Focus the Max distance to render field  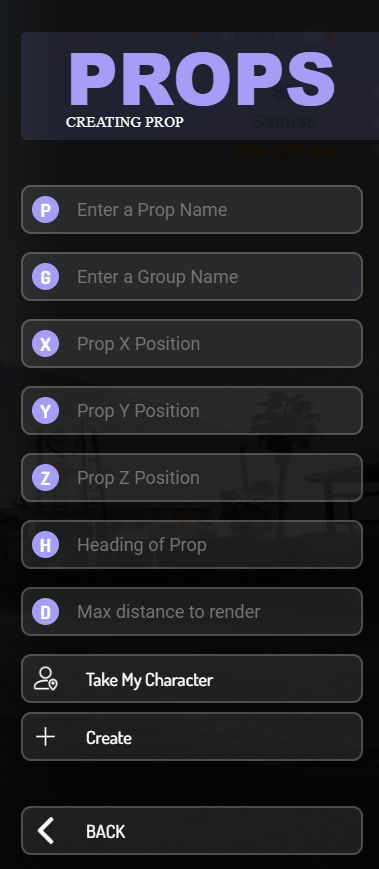pyautogui.click(x=192, y=612)
